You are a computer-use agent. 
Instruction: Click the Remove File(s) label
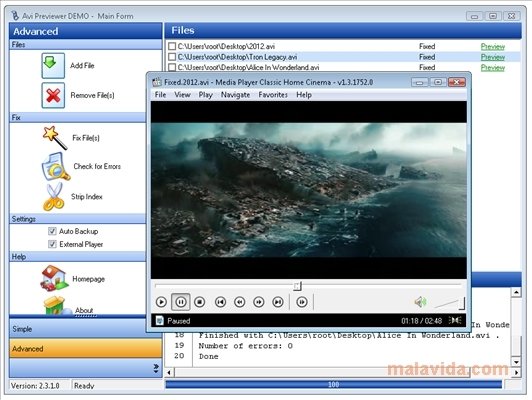(92, 95)
